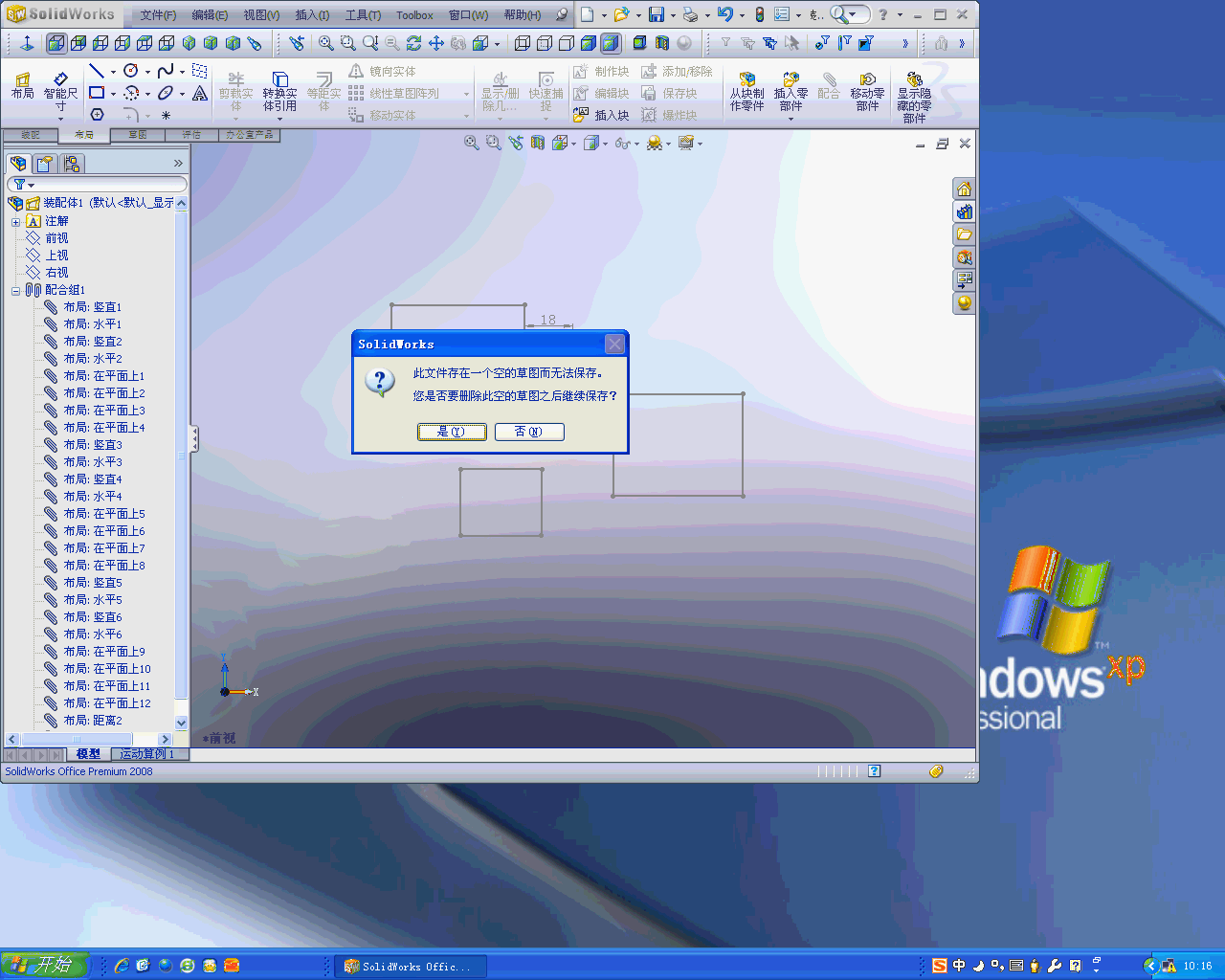Click the Pan view icon
The image size is (1225, 980).
coord(435,43)
